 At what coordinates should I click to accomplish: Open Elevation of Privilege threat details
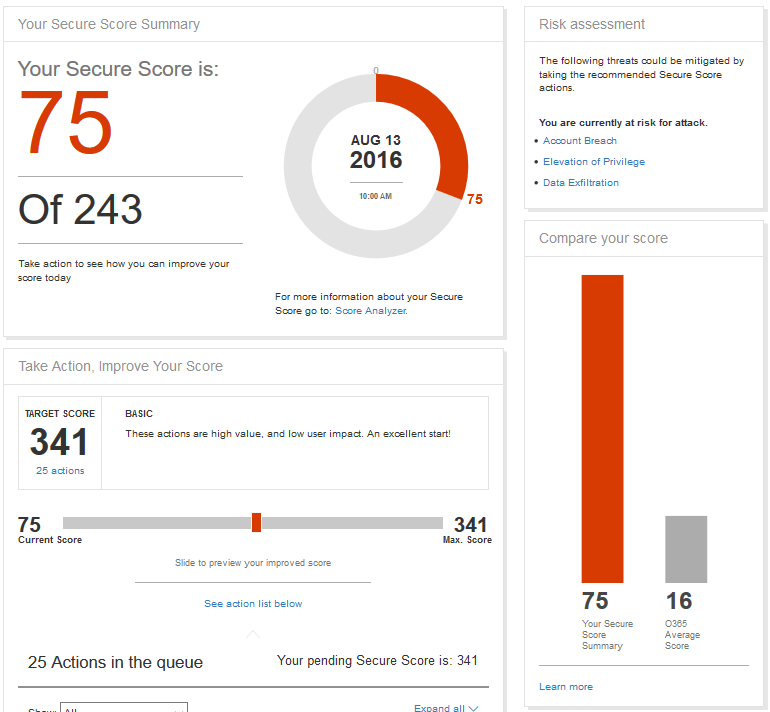pos(594,162)
